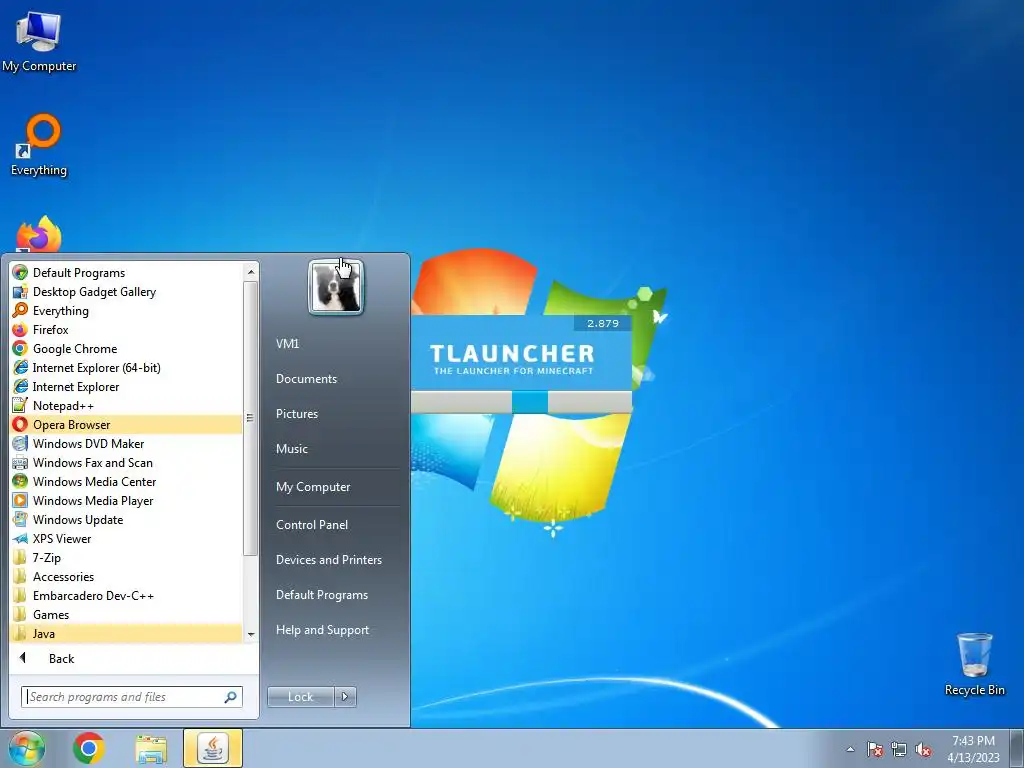
Task: Open the Music library
Action: tap(292, 449)
